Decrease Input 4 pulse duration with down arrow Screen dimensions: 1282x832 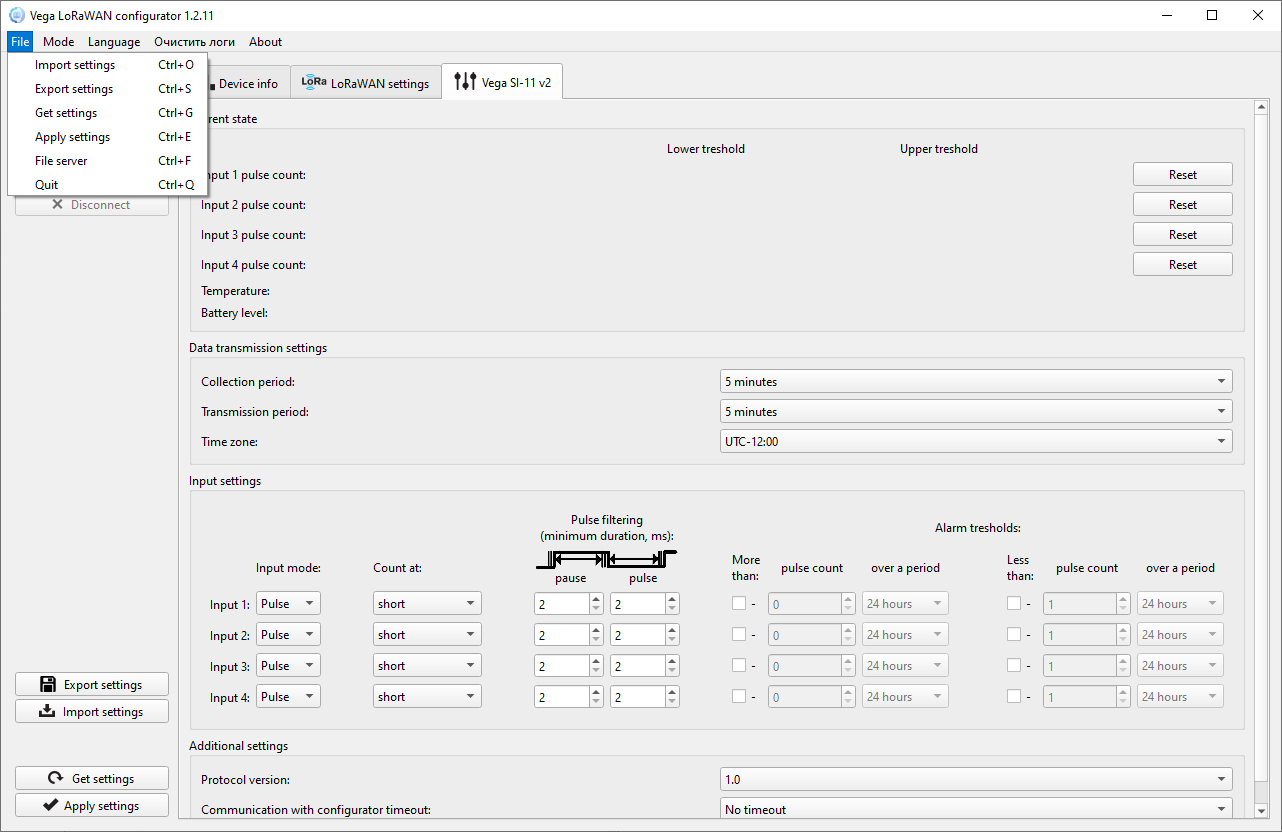pyautogui.click(x=673, y=702)
